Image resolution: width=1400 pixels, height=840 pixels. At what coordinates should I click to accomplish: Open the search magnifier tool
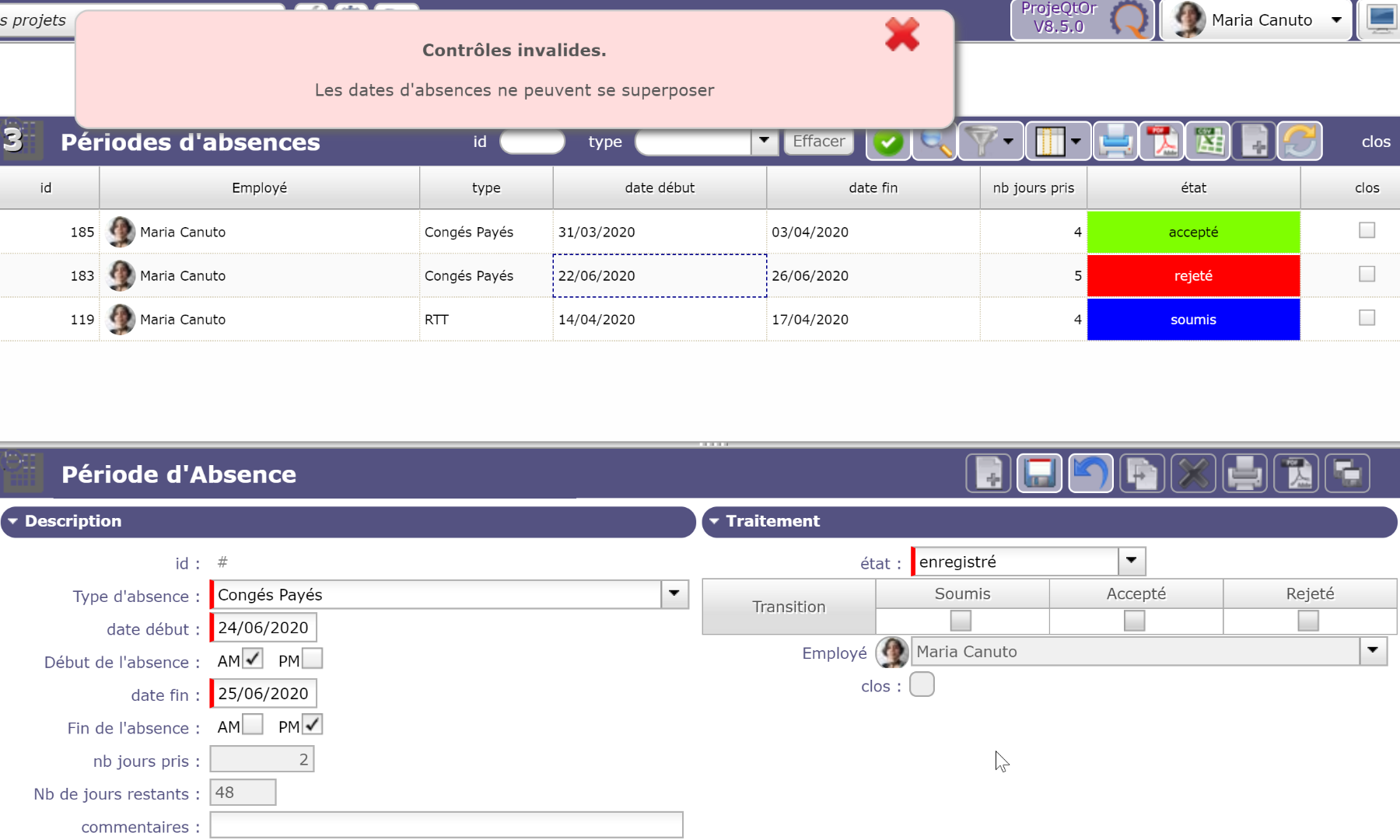934,142
